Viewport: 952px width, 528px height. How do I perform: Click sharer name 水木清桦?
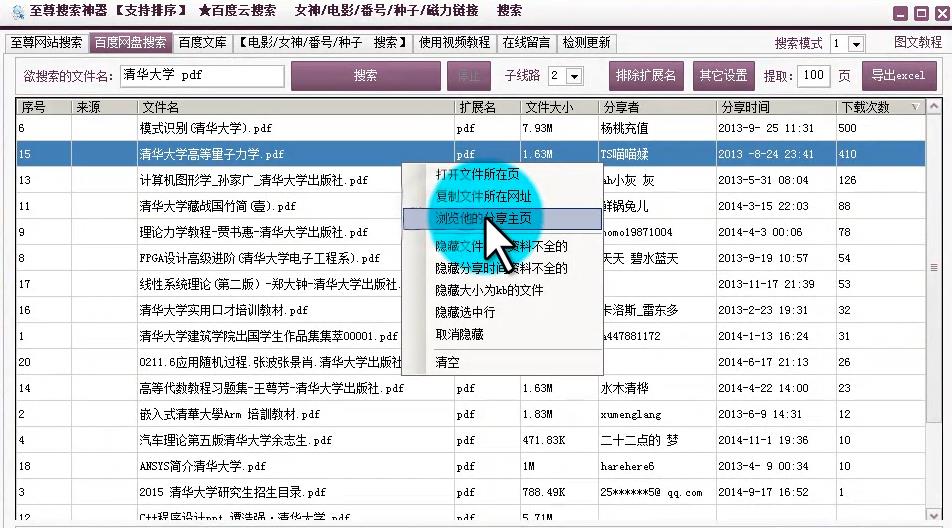(625, 388)
